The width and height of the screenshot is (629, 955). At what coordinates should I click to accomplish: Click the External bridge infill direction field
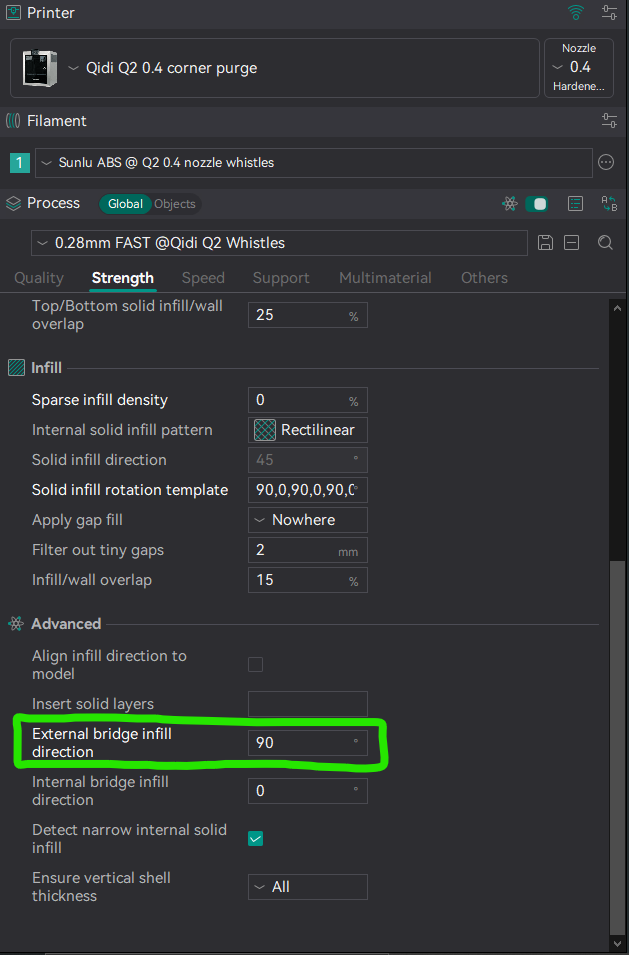tap(300, 743)
